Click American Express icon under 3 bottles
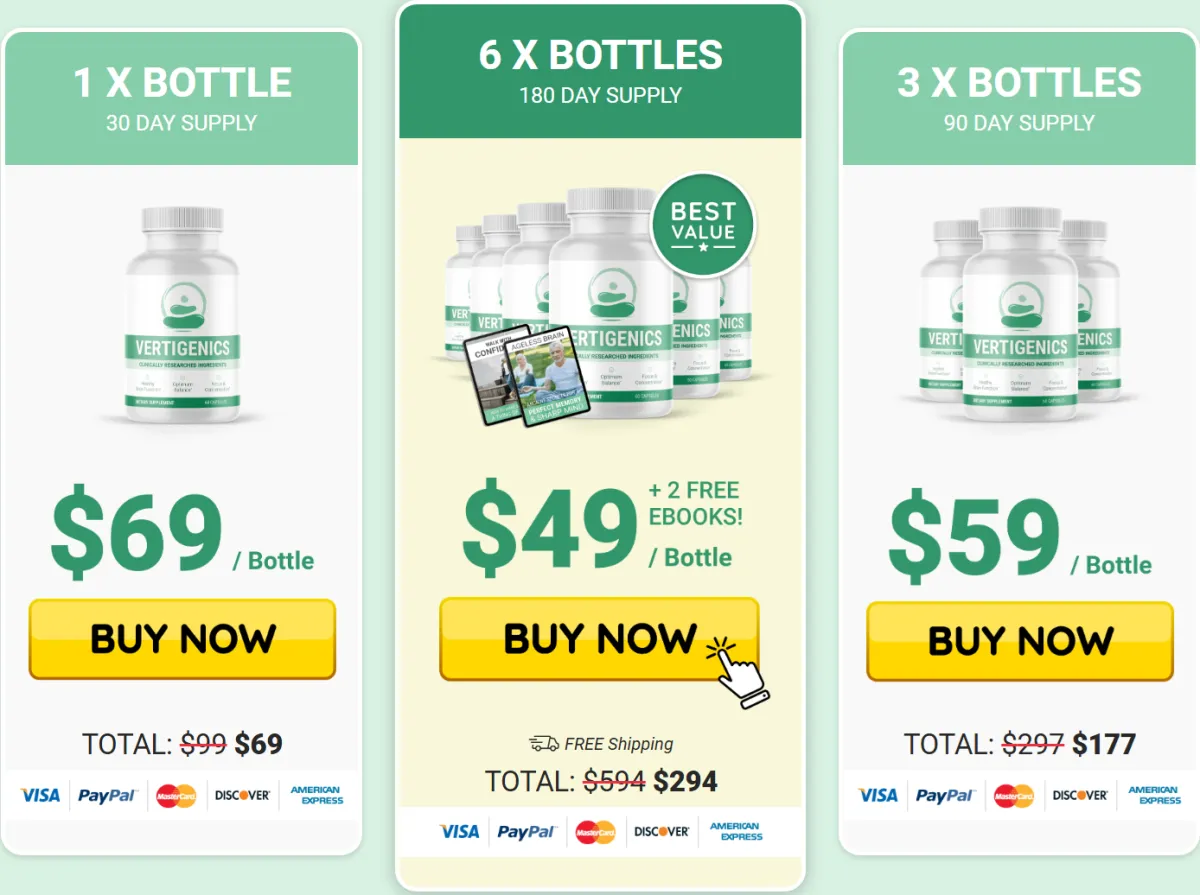 tap(1153, 795)
